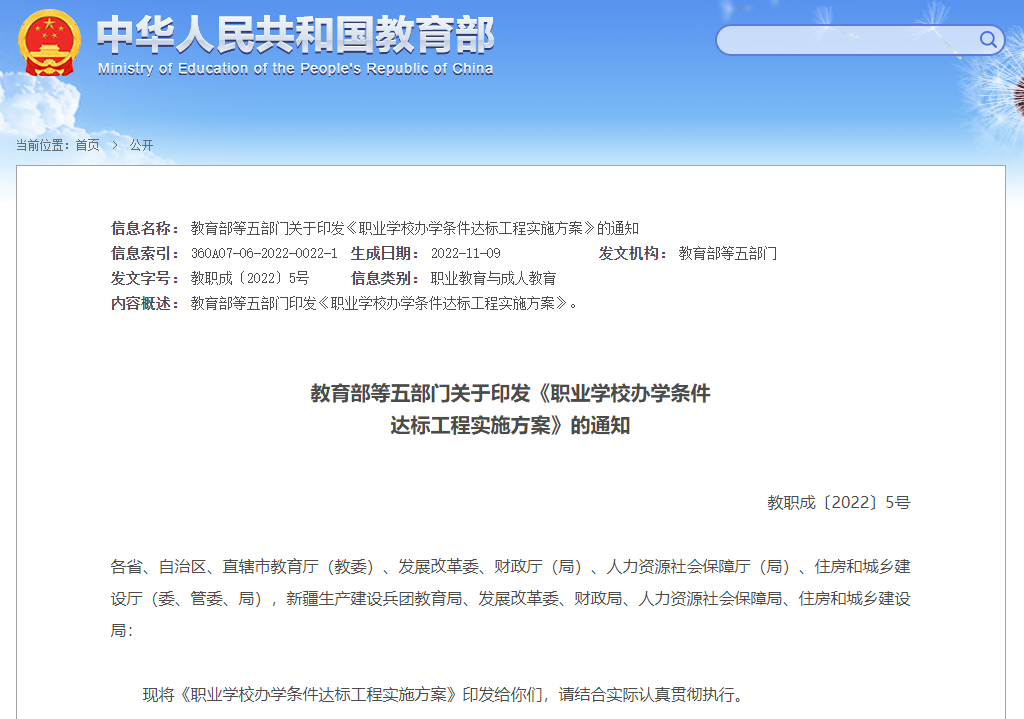This screenshot has height=719, width=1024.
Task: Click the category 职业教育与成人教育
Action: (493, 278)
